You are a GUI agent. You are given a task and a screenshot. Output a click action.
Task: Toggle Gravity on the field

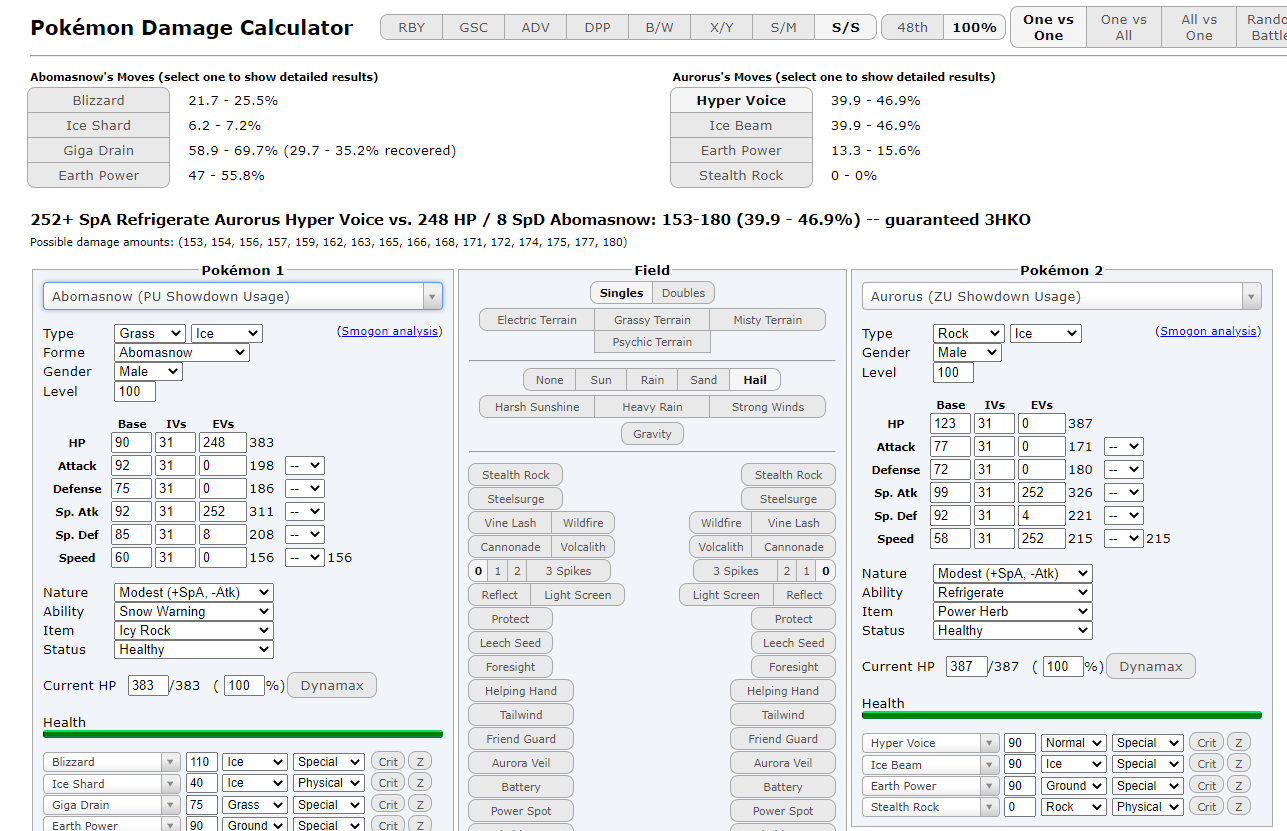(x=652, y=434)
